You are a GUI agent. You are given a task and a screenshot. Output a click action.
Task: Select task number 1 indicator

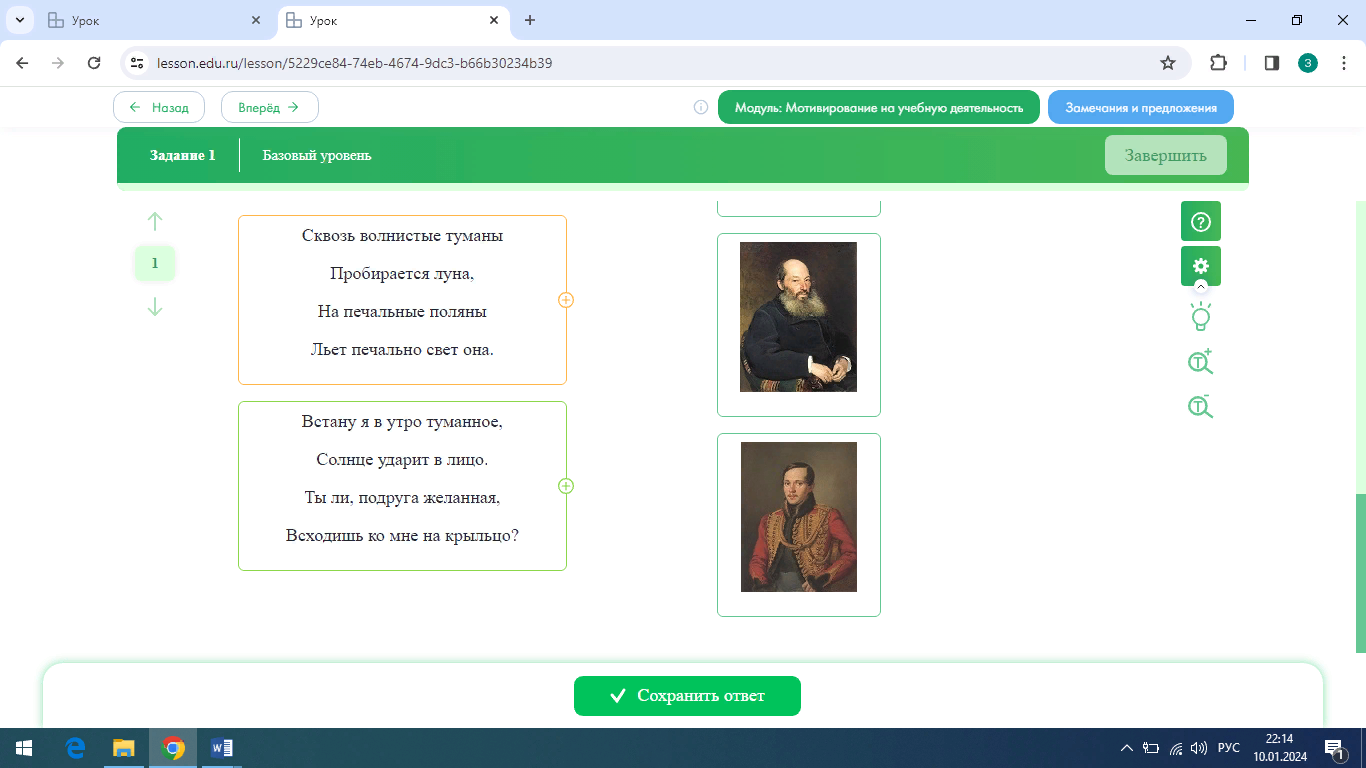coord(155,264)
